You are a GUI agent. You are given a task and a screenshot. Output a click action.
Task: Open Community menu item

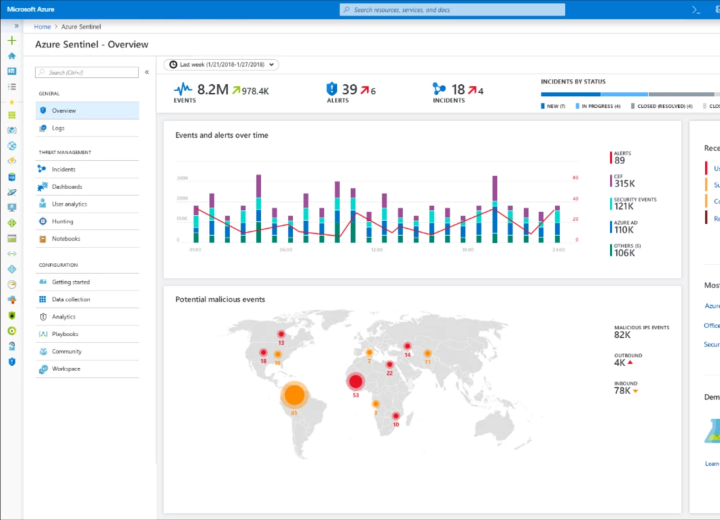87,351
